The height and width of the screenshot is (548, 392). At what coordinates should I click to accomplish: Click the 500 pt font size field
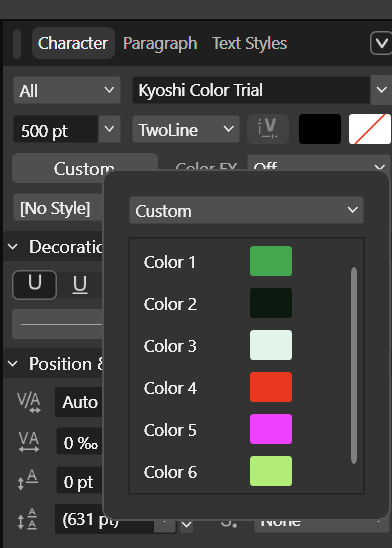point(56,130)
